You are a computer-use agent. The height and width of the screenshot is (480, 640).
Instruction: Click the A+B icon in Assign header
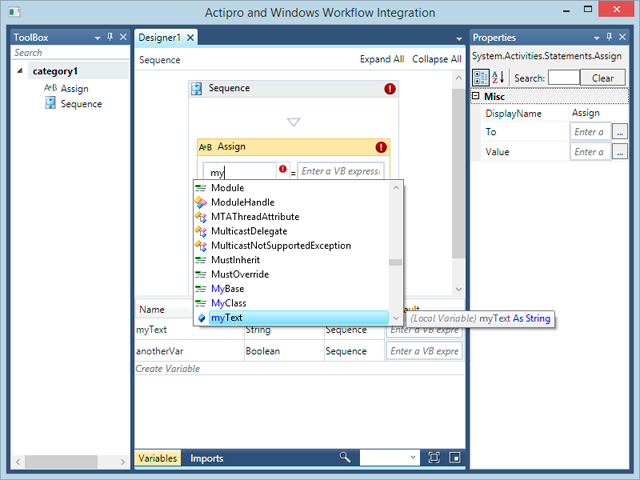tap(205, 147)
